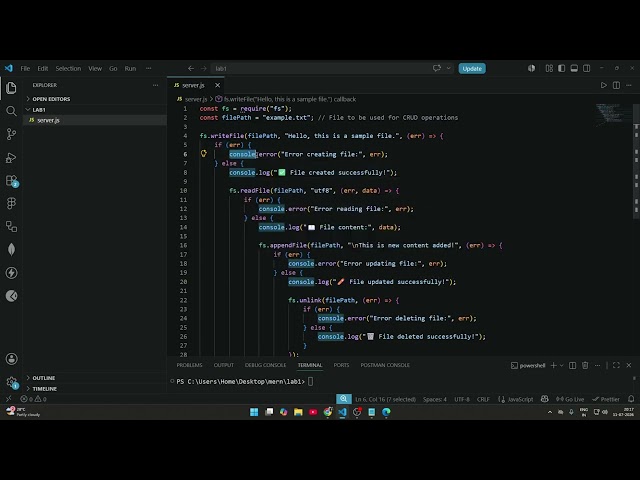Viewport: 640px width, 480px height.
Task: Split the terminal panel
Action: pyautogui.click(x=573, y=365)
